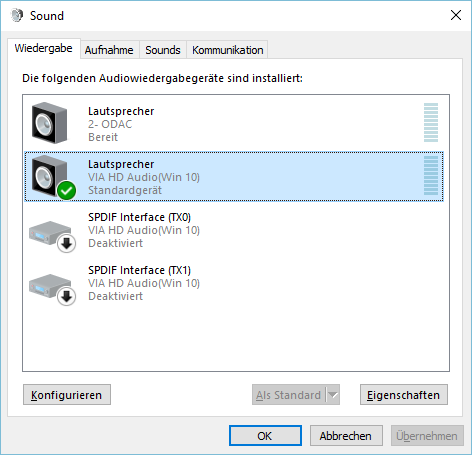Click the VIA HD Audio speaker icon
Screen dimensions: 472x455
(49, 176)
